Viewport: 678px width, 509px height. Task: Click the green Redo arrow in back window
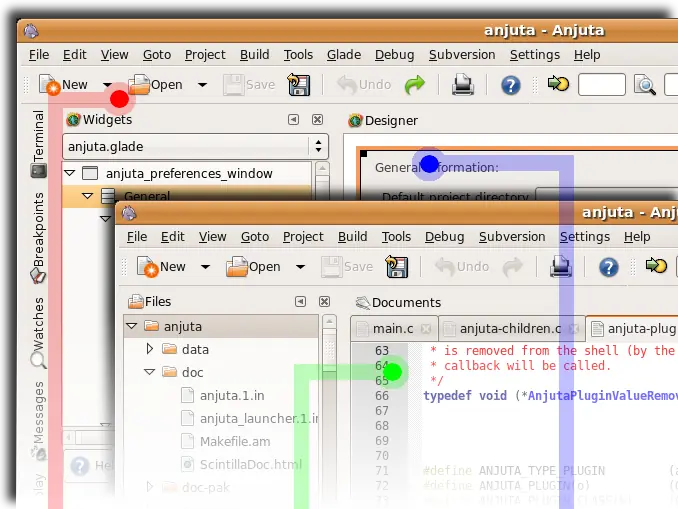tap(415, 84)
